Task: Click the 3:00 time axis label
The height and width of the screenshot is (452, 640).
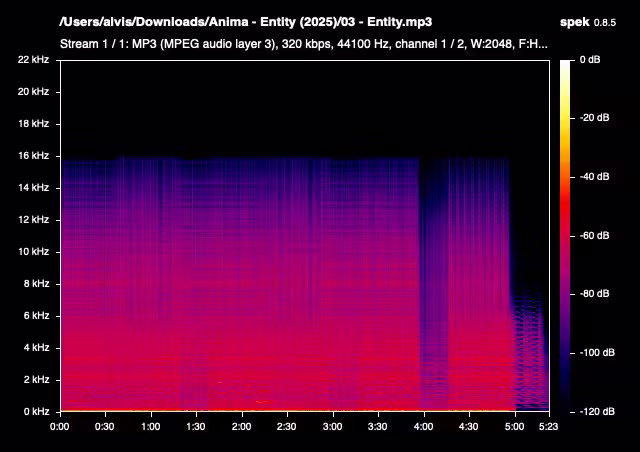Action: point(332,427)
